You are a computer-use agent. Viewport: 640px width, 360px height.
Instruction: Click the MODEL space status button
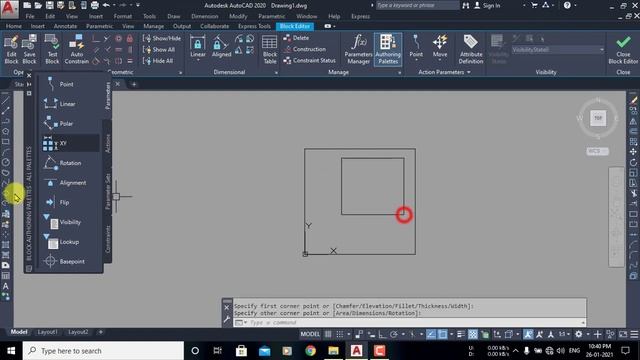click(310, 334)
